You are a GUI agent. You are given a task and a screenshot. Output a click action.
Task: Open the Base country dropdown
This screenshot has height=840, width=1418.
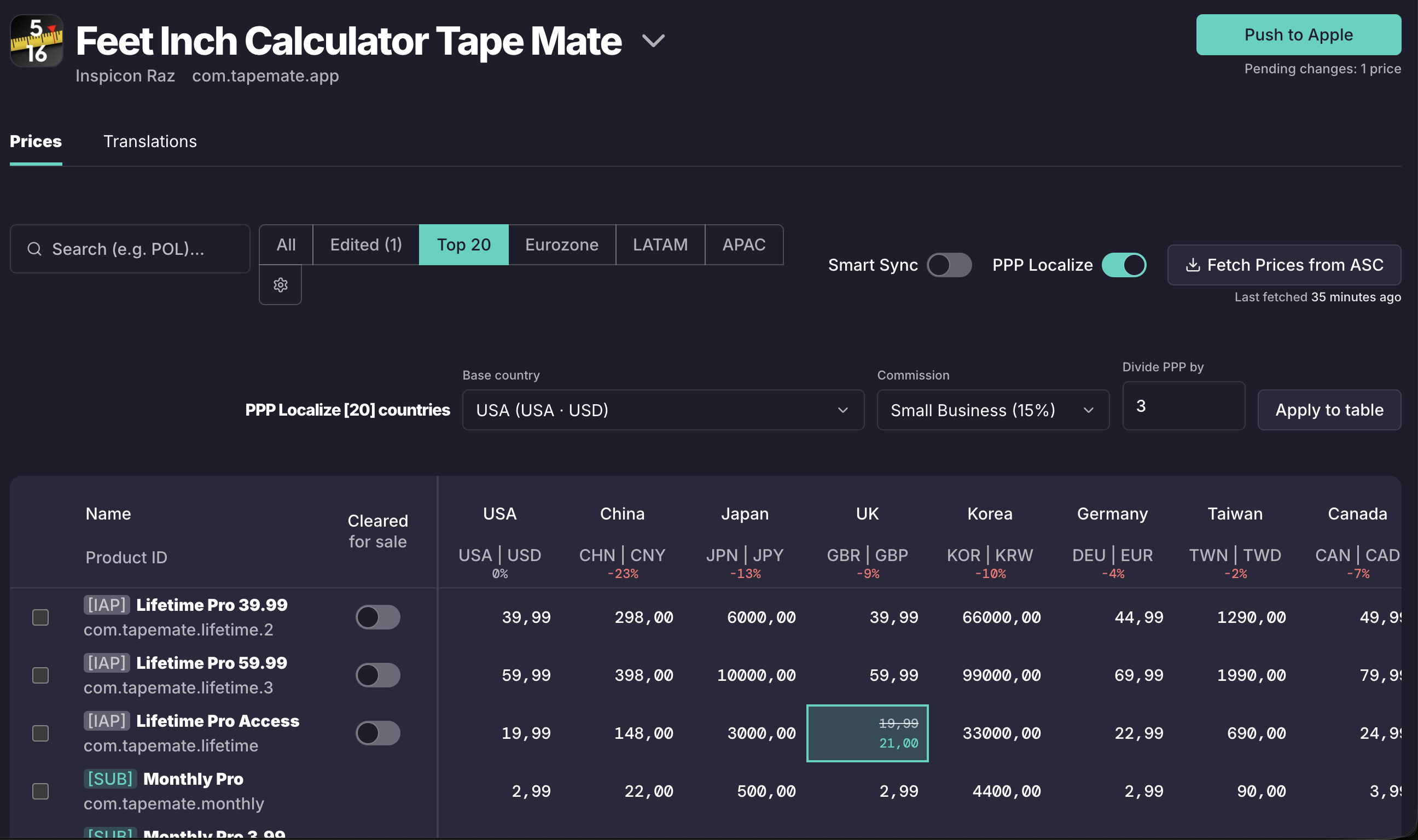click(663, 410)
